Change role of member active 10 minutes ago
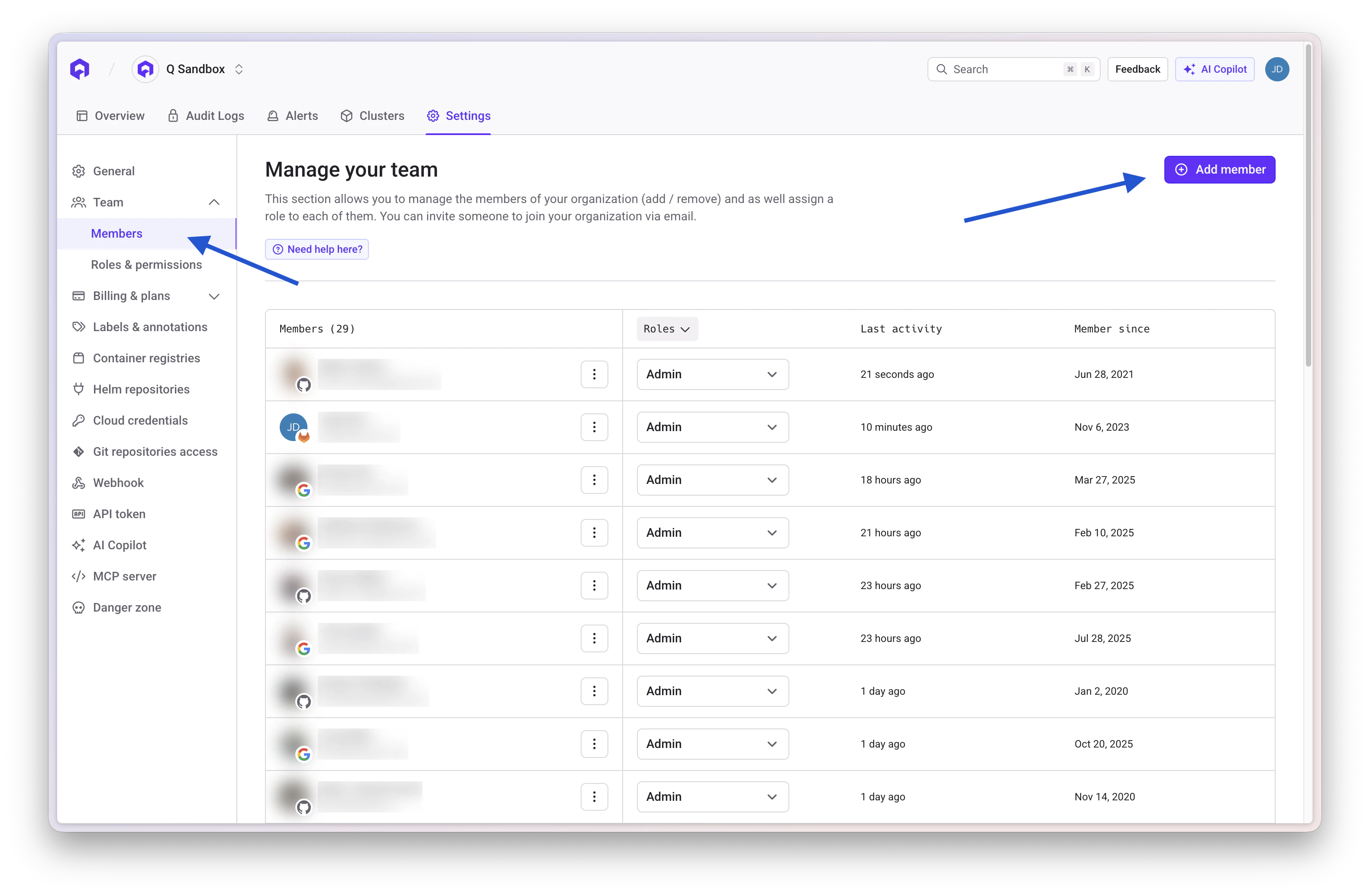The image size is (1370, 896). 713,427
